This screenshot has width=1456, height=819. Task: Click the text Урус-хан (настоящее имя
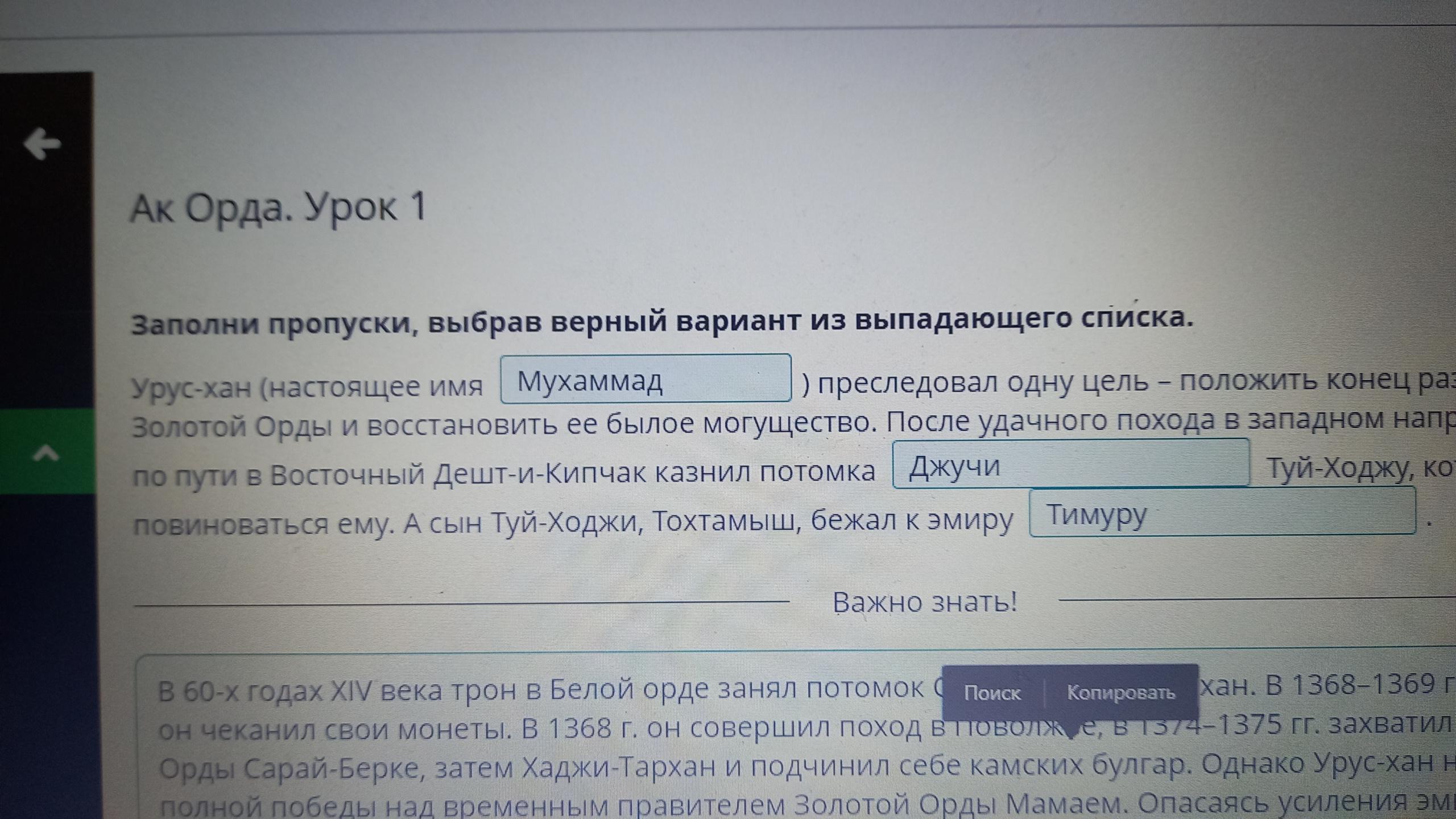click(x=307, y=387)
